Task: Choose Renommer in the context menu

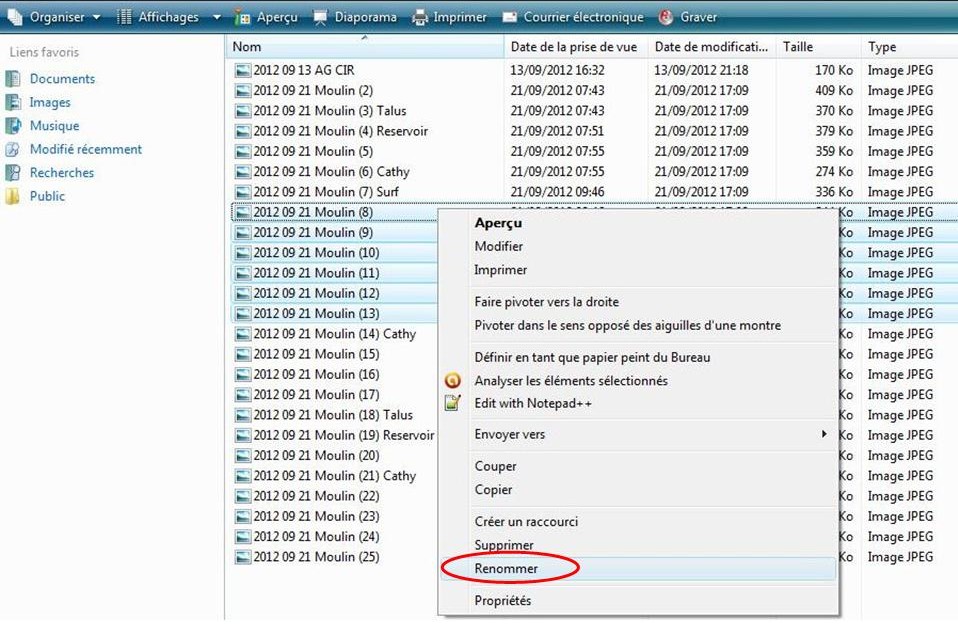Action: pyautogui.click(x=506, y=569)
